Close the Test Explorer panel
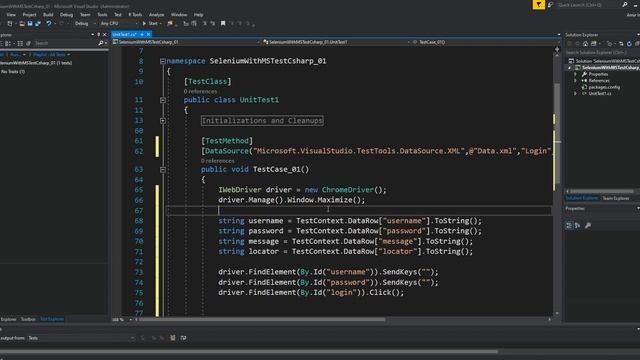The width and height of the screenshot is (640, 360). click(x=105, y=35)
